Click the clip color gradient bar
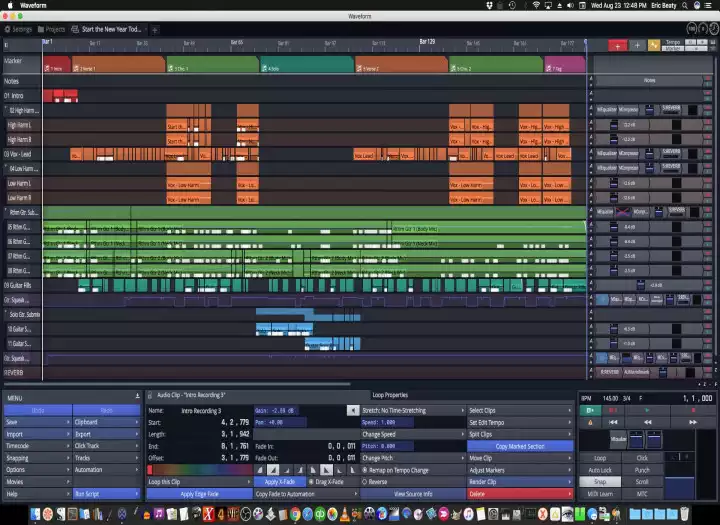This screenshot has width=720, height=525. [199, 469]
